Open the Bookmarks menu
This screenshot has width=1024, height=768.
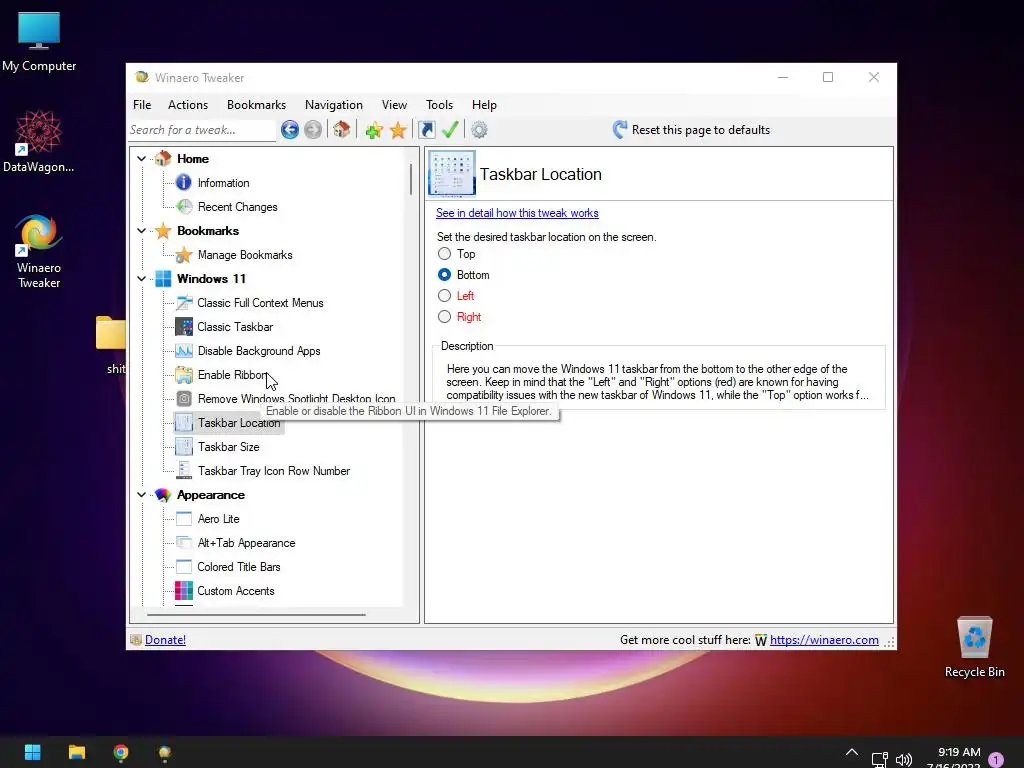(256, 104)
